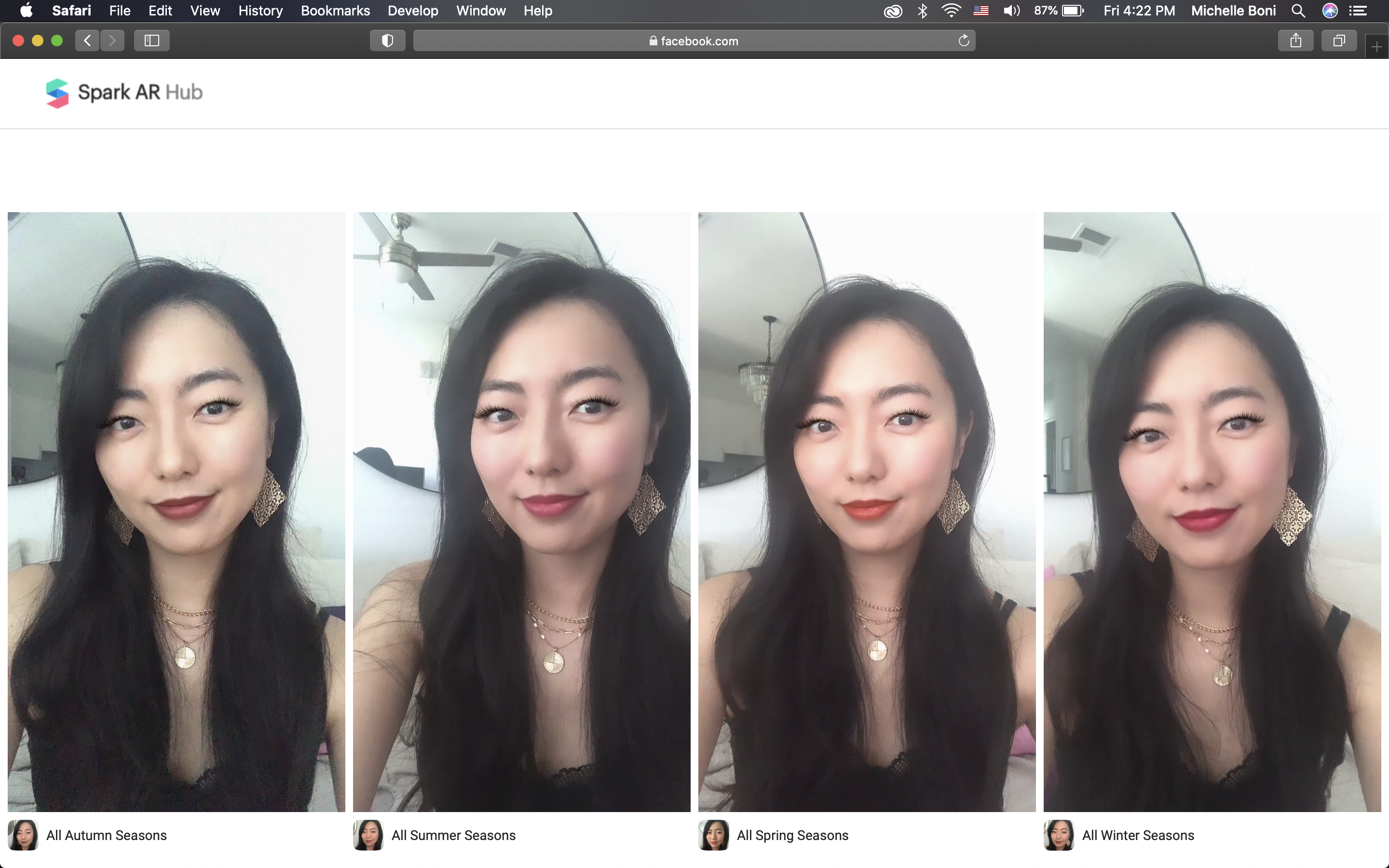Viewport: 1389px width, 868px height.
Task: Open the Develop menu
Action: (413, 10)
